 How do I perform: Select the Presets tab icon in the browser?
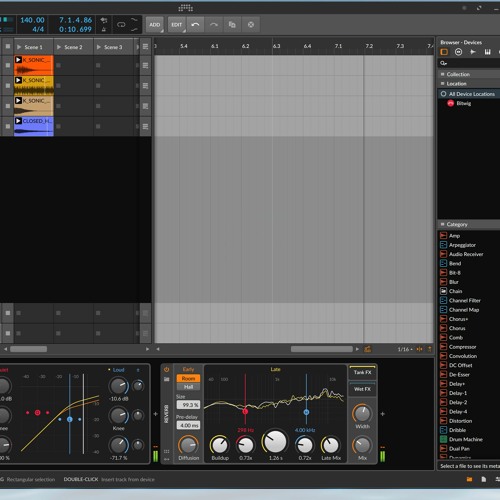pyautogui.click(x=458, y=52)
